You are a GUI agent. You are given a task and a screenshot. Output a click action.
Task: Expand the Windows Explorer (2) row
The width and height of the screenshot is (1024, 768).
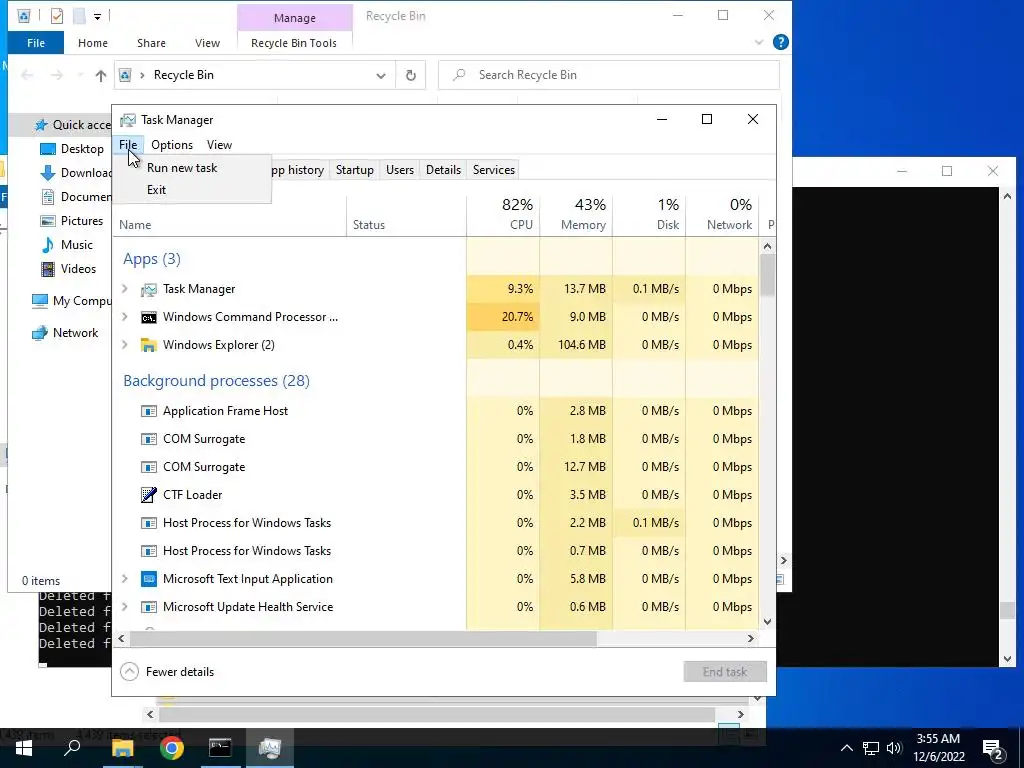[x=125, y=345]
